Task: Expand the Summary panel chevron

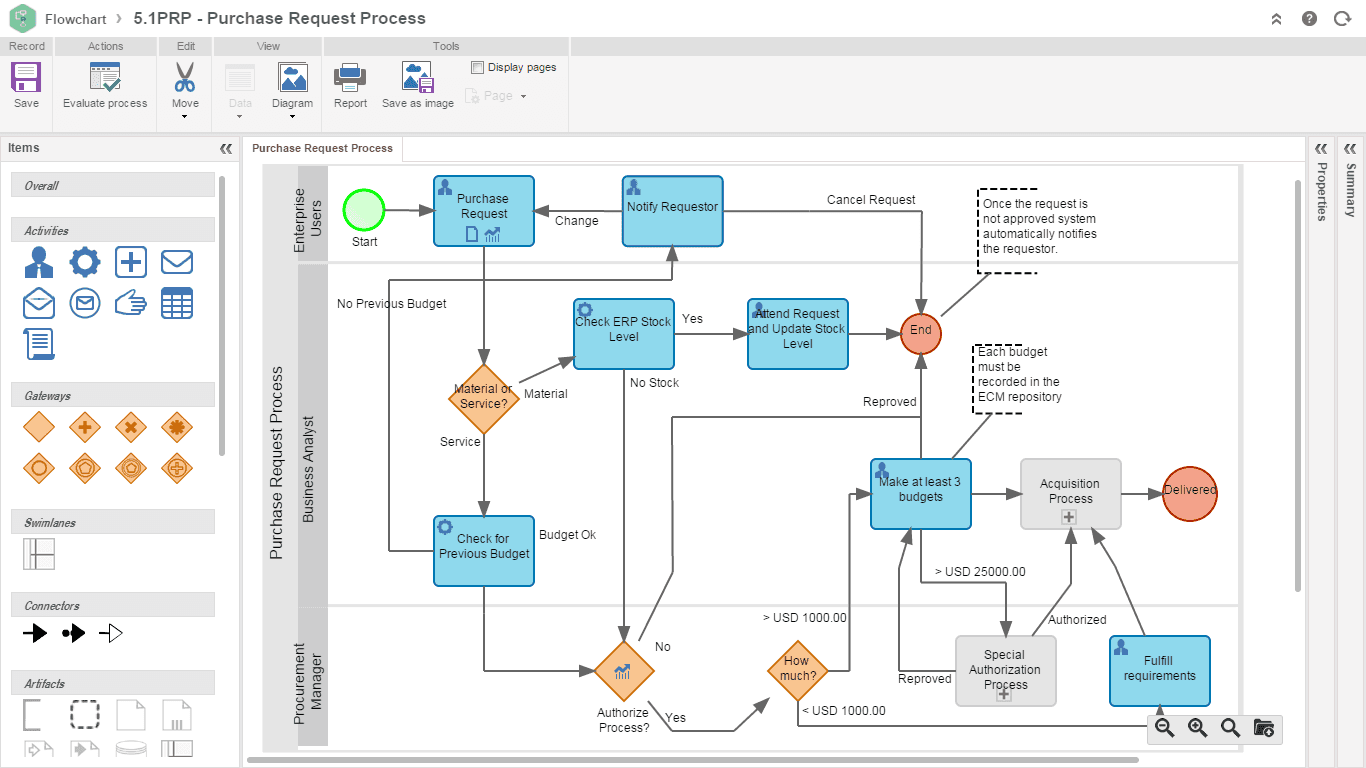Action: point(1350,148)
